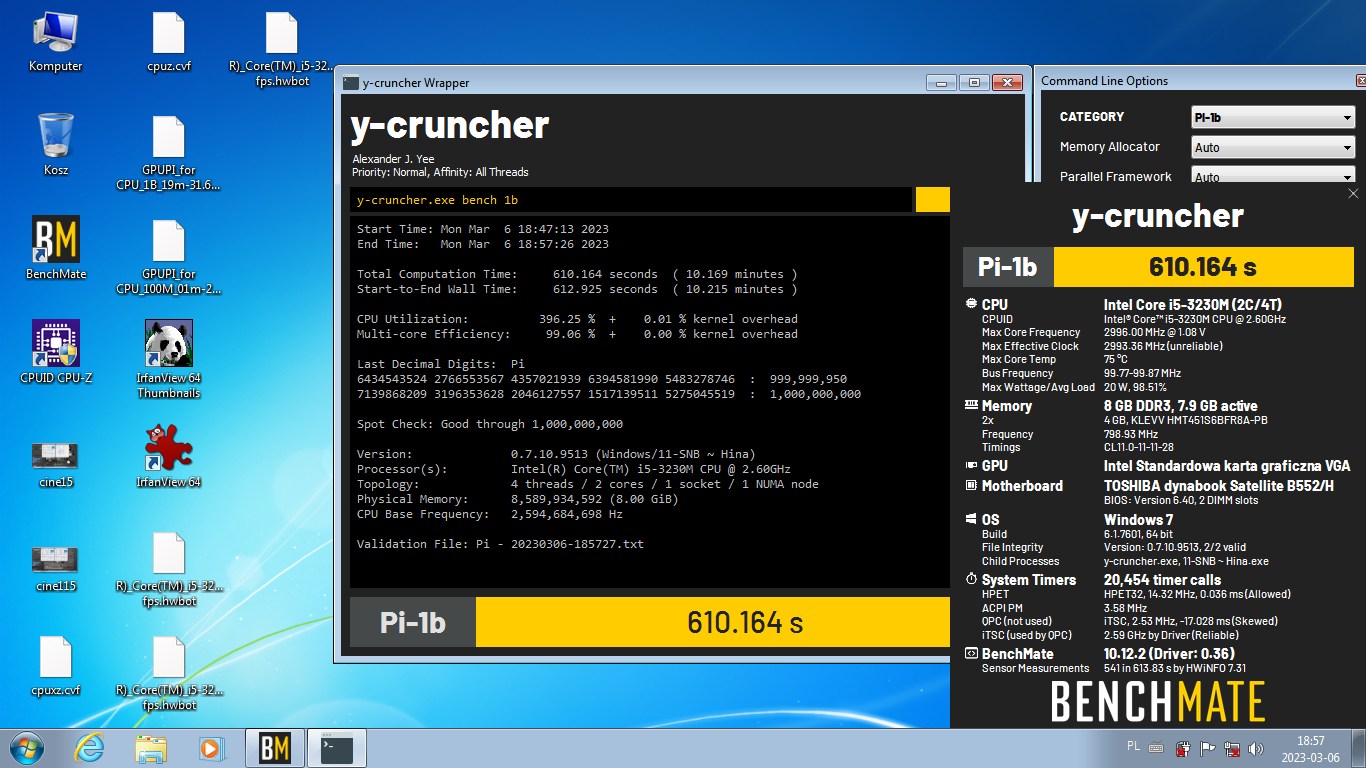The height and width of the screenshot is (768, 1366).
Task: Click the TOSHIBA dynabook Satellite B552/H text
Action: [x=1219, y=486]
